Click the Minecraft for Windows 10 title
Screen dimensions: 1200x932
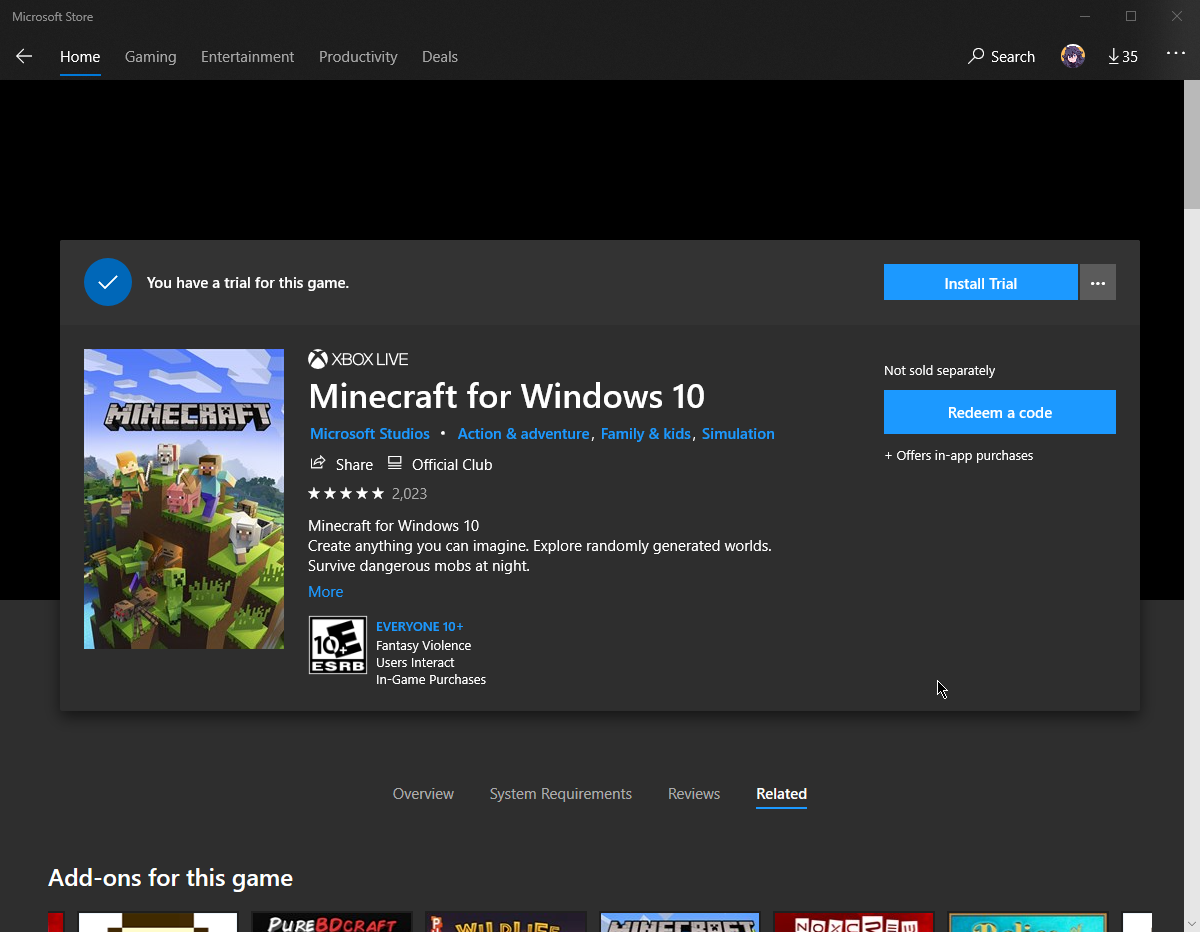507,396
